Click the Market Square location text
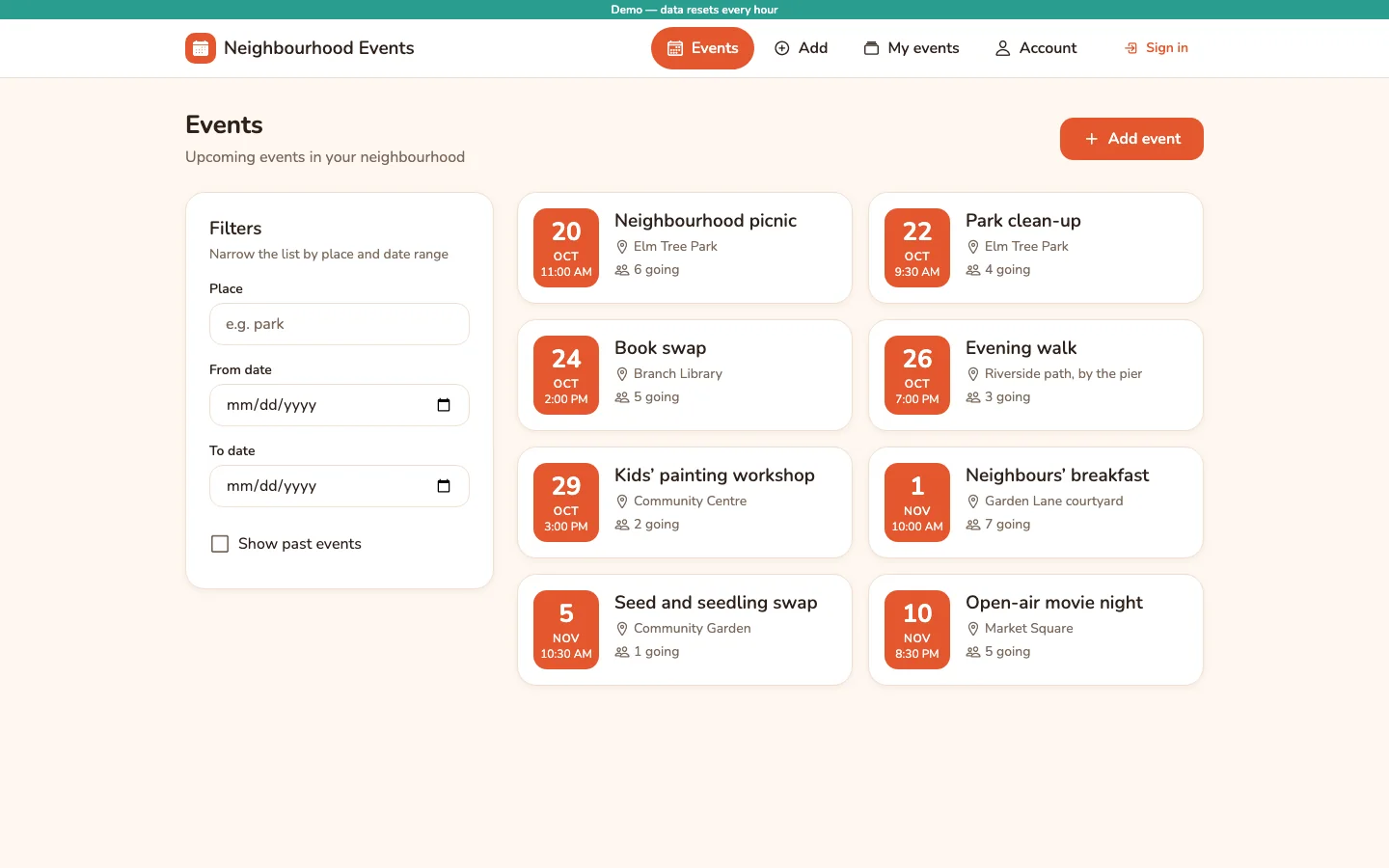 1029,629
